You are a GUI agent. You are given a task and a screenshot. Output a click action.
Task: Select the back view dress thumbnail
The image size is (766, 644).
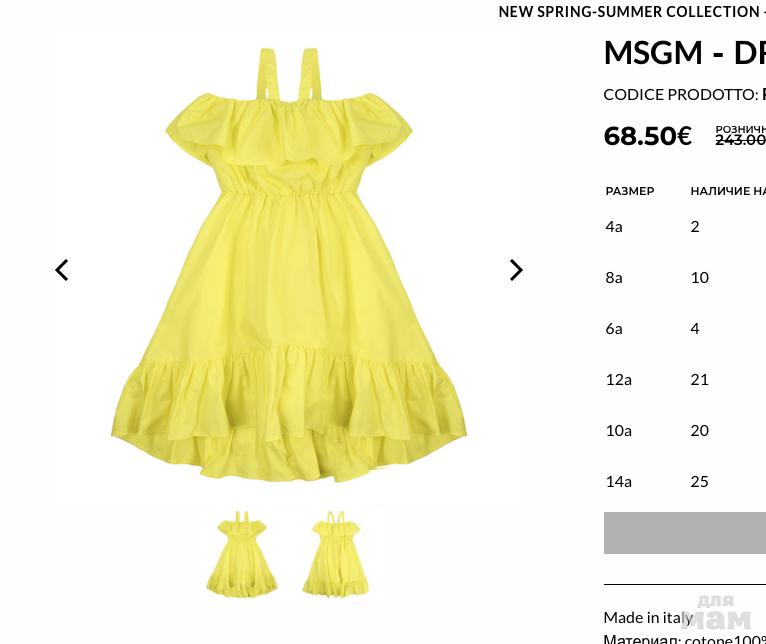pyautogui.click(x=336, y=554)
